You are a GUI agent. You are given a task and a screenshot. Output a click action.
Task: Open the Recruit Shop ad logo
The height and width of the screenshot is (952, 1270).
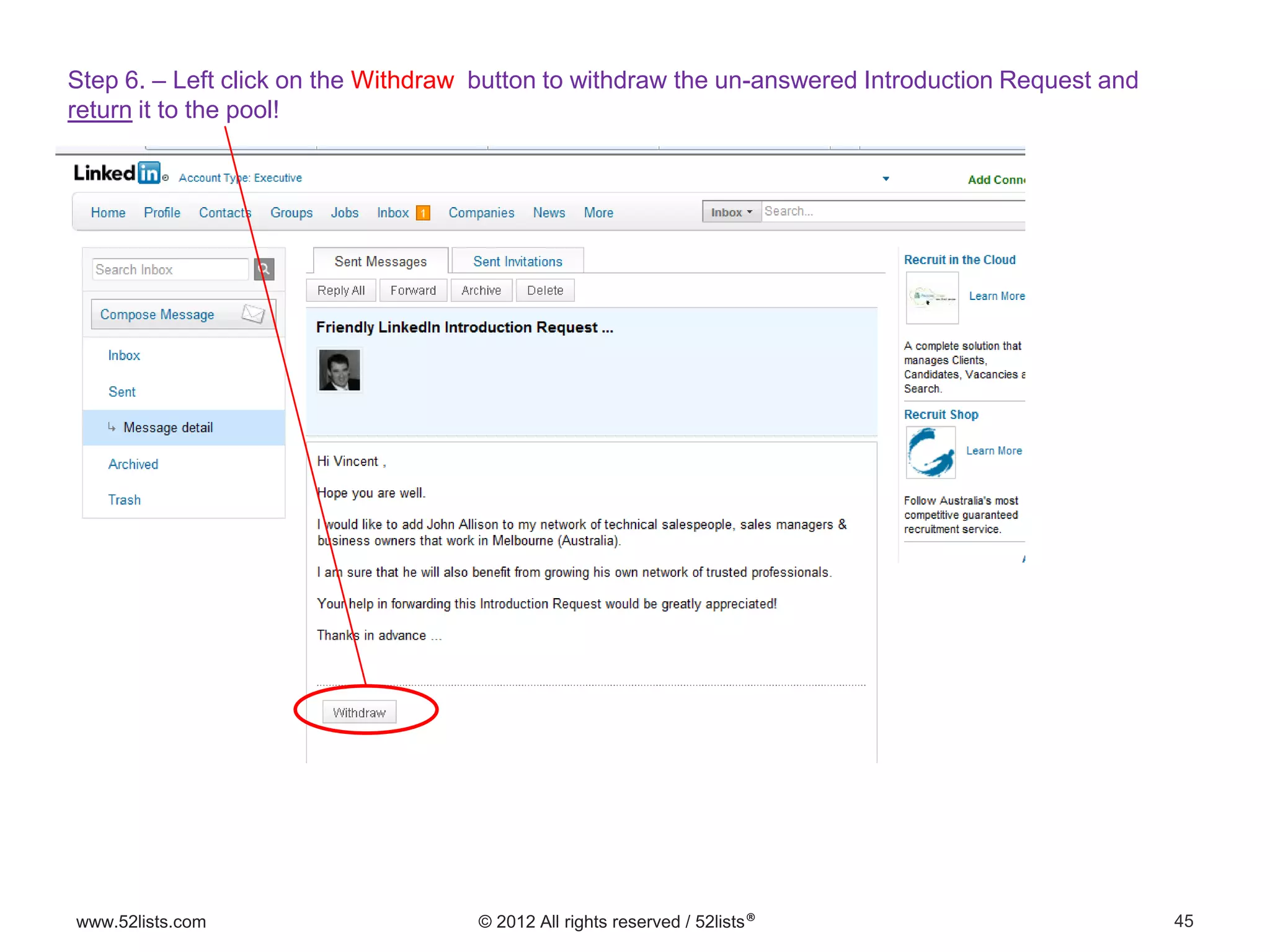pyautogui.click(x=930, y=452)
